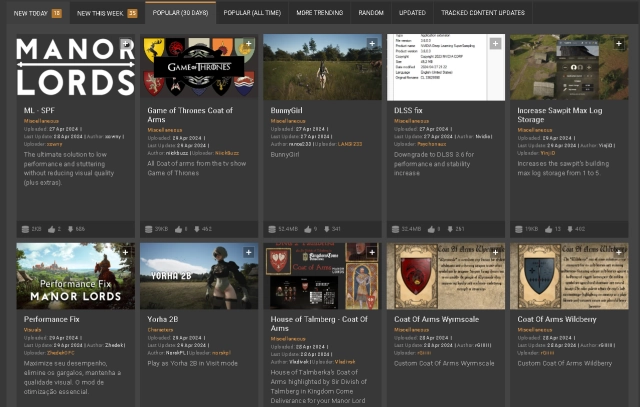Open Increase Sawpit Max Log Storage title

point(560,115)
